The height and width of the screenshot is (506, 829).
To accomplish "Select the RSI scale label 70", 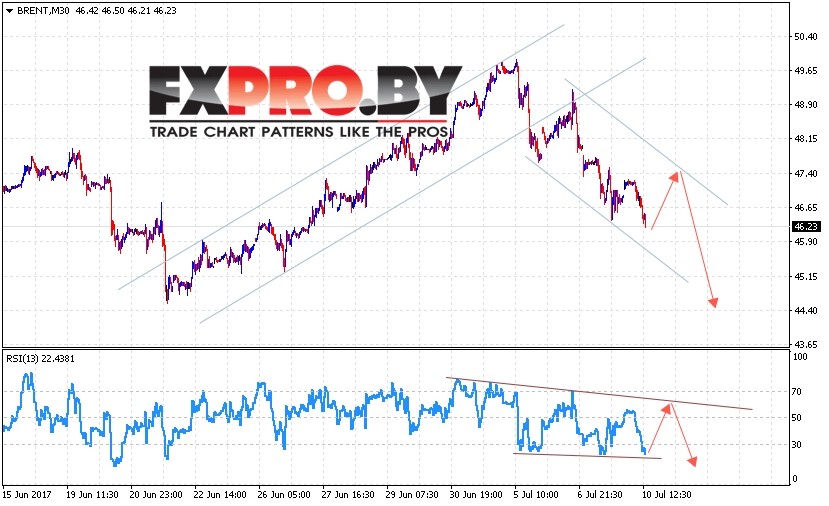I will tap(797, 392).
